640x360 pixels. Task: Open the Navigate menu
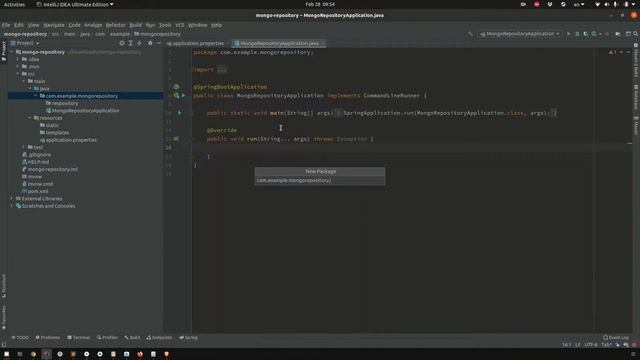coord(54,25)
